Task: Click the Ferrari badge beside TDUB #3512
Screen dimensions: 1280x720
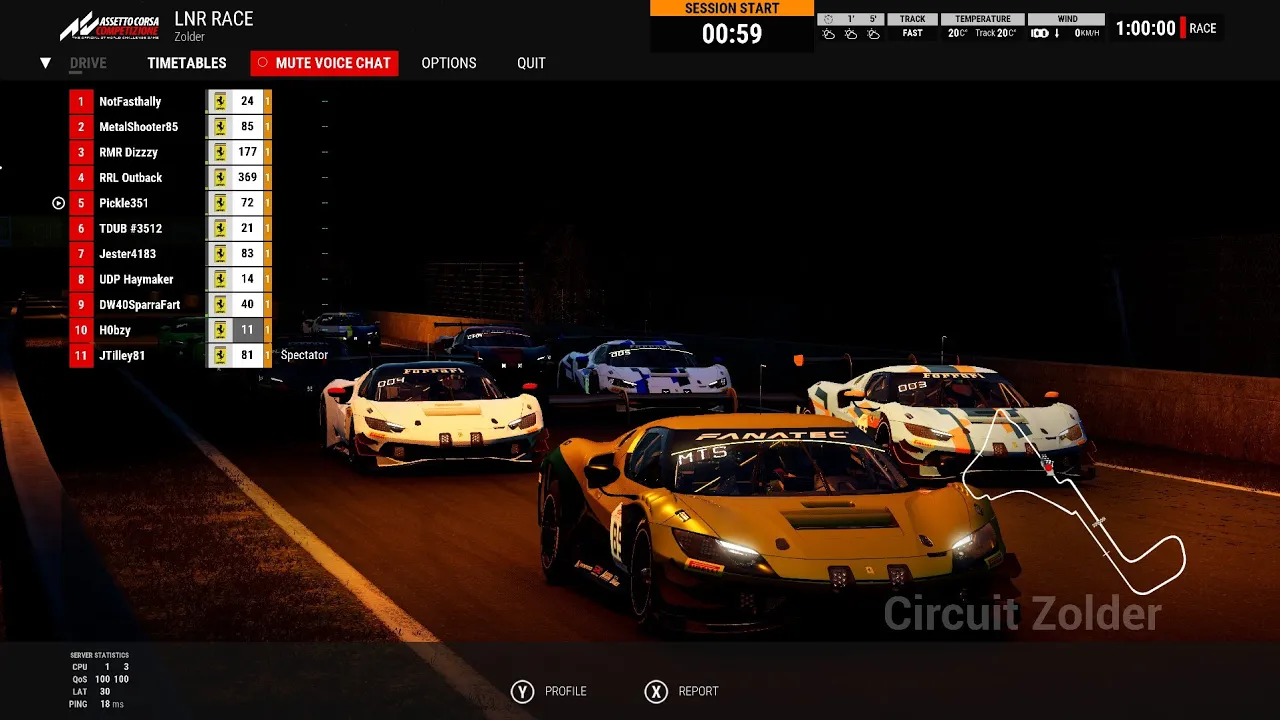Action: [220, 228]
